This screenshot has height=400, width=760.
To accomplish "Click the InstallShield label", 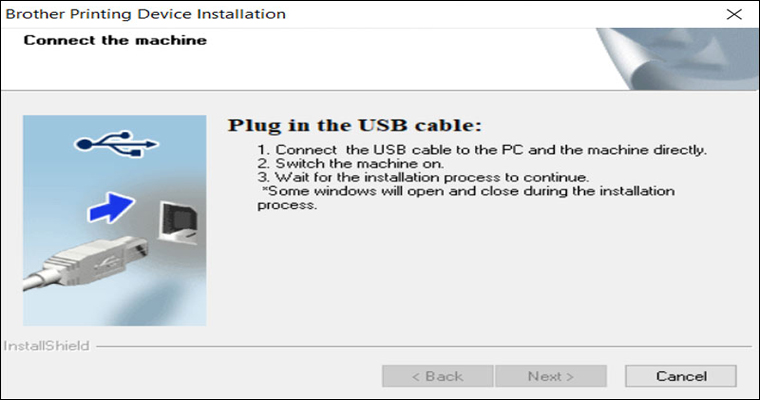I will (x=47, y=346).
